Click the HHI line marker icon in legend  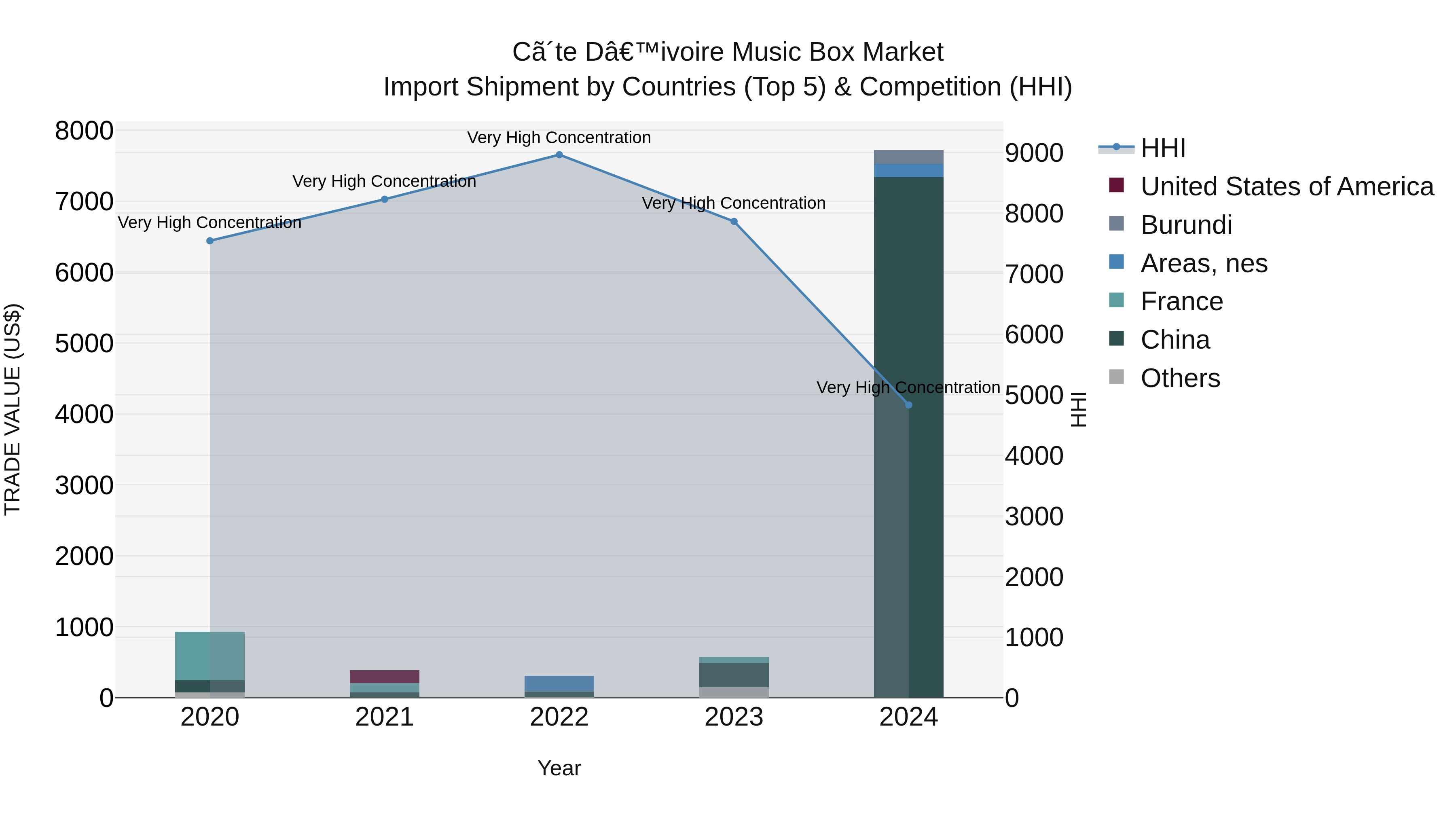[1116, 147]
